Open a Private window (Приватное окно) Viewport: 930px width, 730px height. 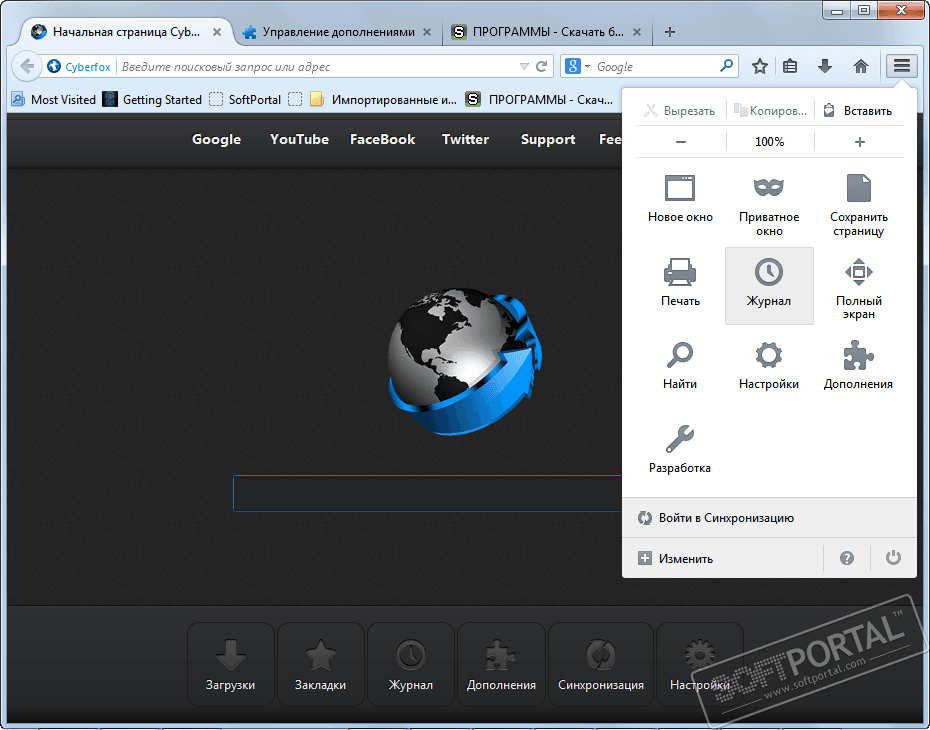click(x=769, y=205)
